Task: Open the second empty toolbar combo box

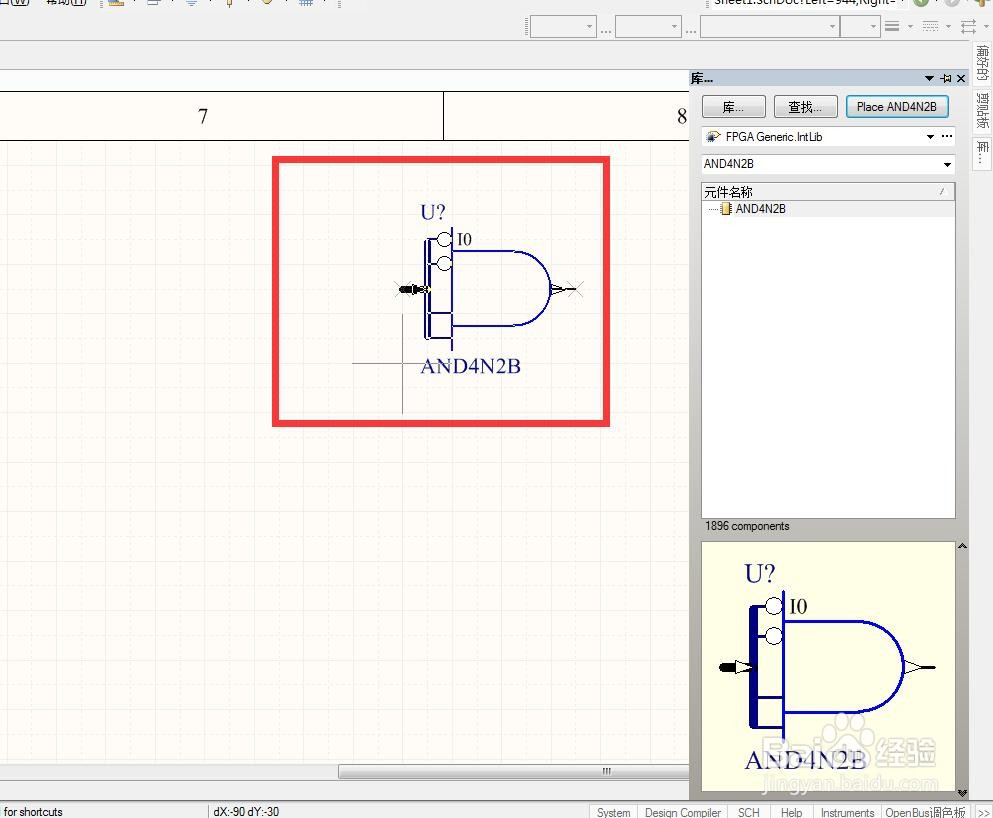Action: pos(648,27)
